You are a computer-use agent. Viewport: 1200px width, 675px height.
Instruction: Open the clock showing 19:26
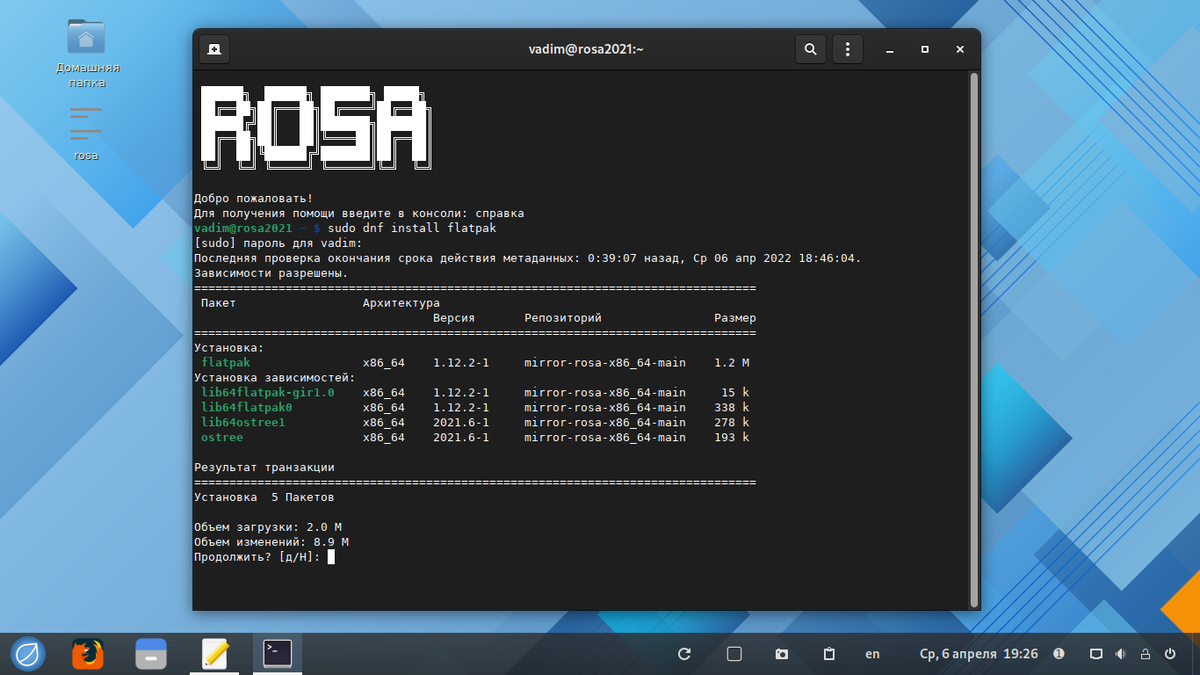coord(979,654)
